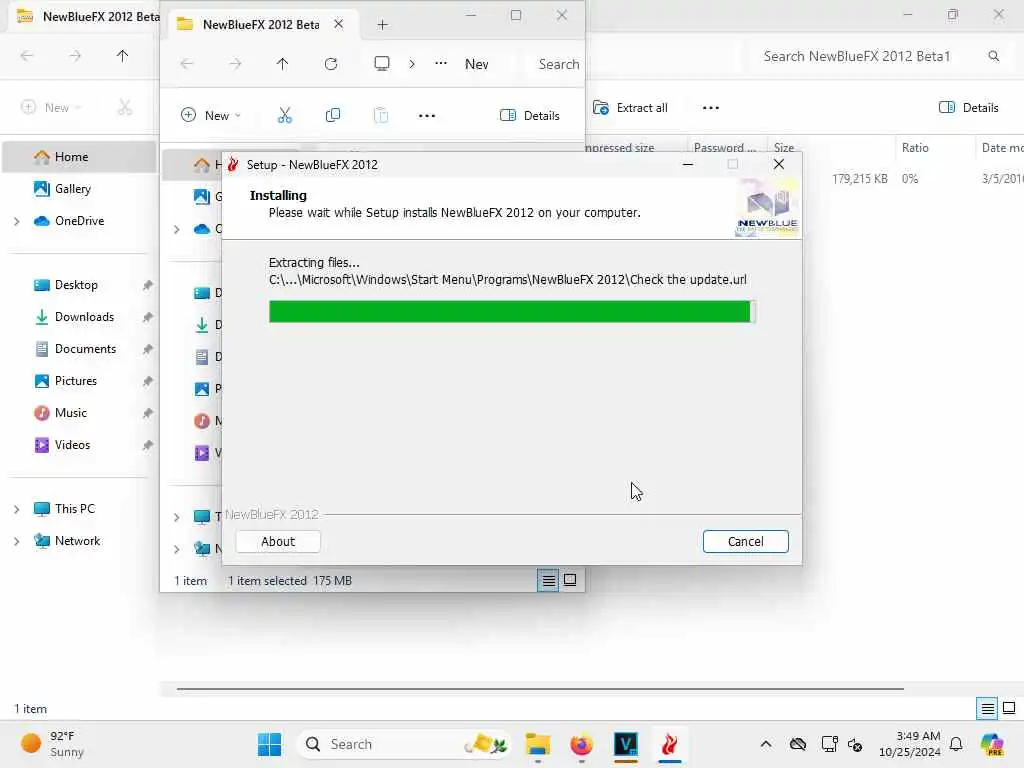
Task: Expand the This PC chevron in front Explorer sidebar
Action: (176, 517)
